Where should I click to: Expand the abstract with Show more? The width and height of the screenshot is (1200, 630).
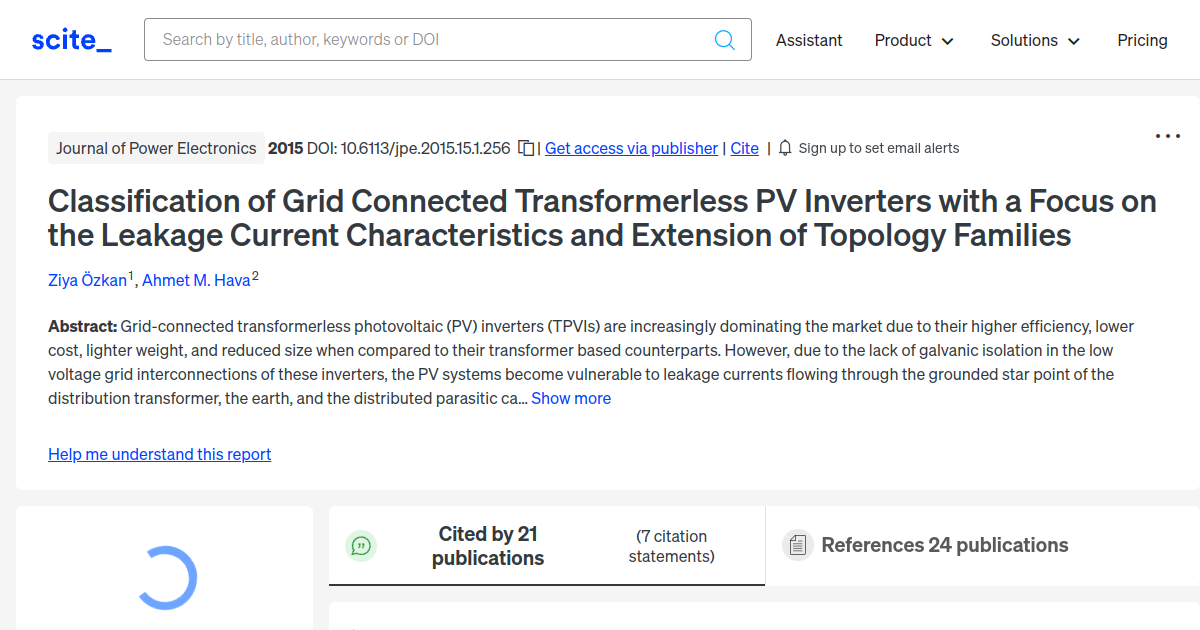pos(571,397)
